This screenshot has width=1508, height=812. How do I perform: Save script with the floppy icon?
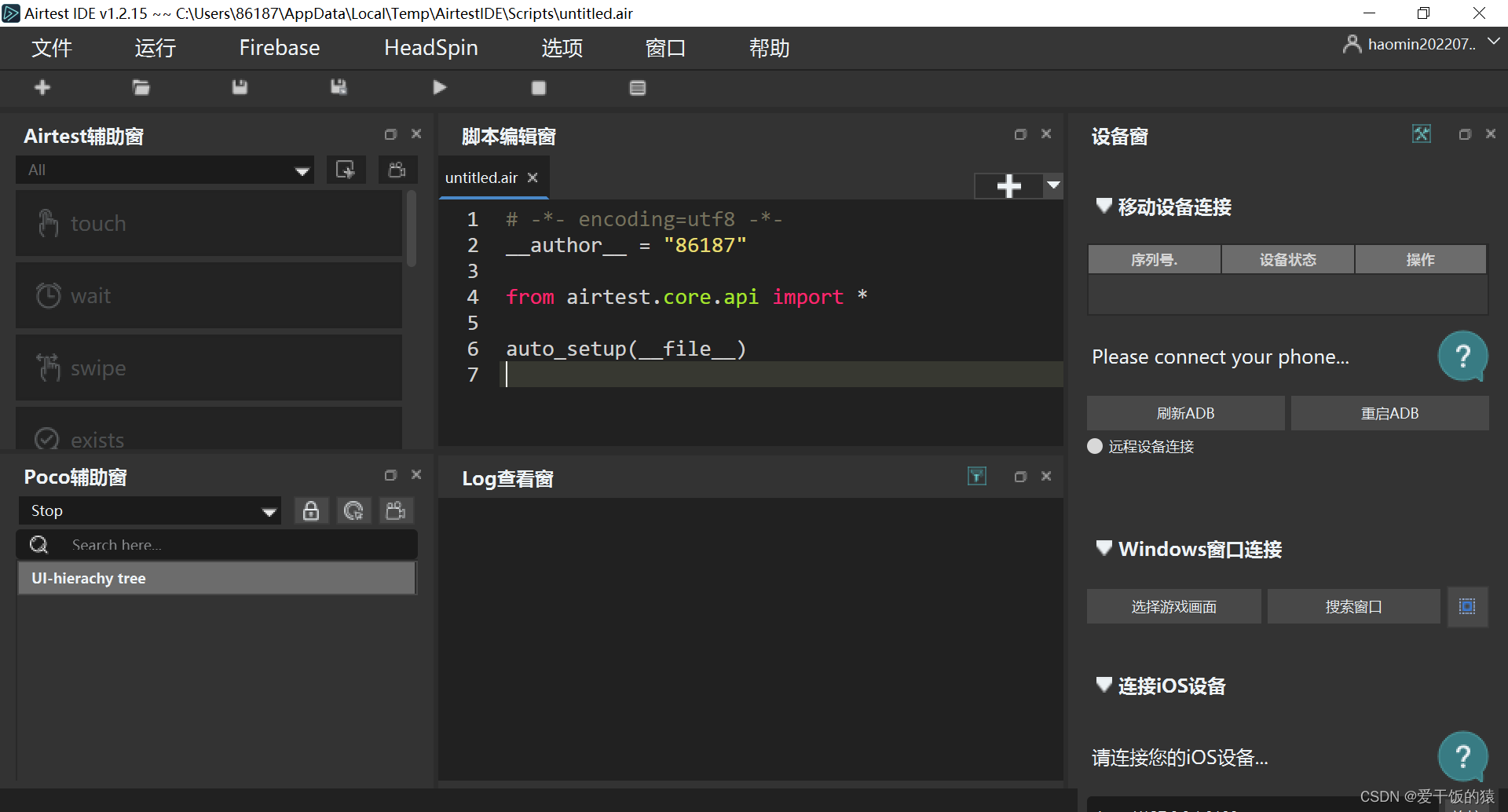pyautogui.click(x=240, y=87)
